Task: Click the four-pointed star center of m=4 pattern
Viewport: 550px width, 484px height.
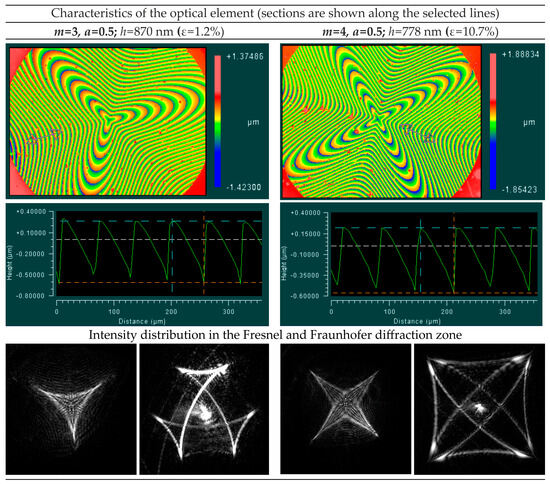Action: click(x=377, y=120)
